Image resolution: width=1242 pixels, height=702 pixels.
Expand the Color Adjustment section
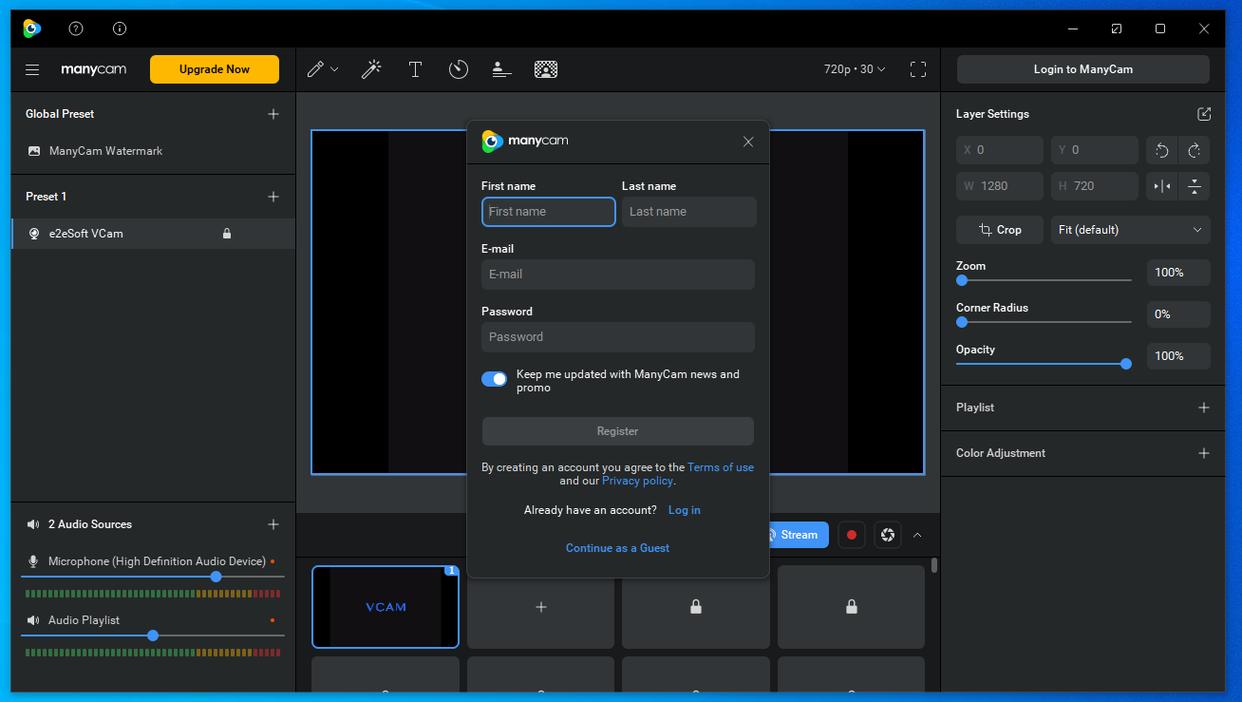[1203, 453]
